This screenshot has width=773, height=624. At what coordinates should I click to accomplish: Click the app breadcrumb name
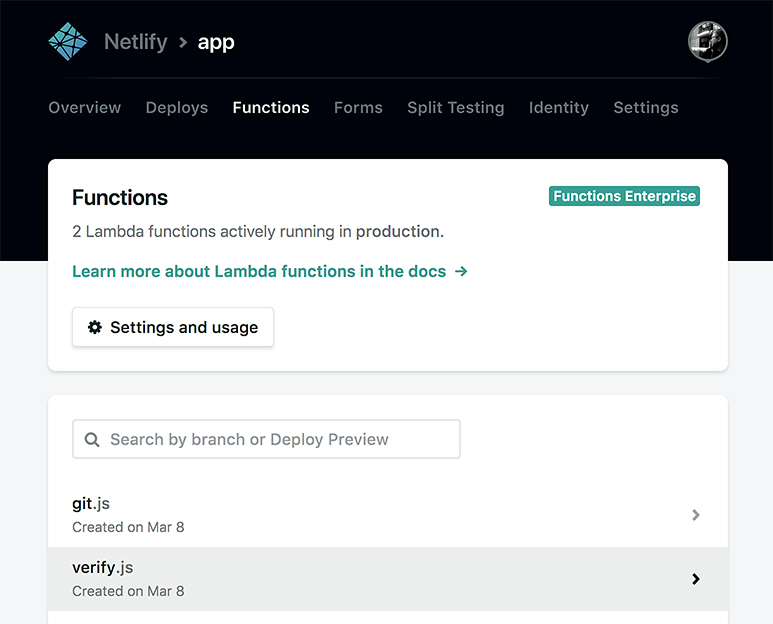point(216,43)
